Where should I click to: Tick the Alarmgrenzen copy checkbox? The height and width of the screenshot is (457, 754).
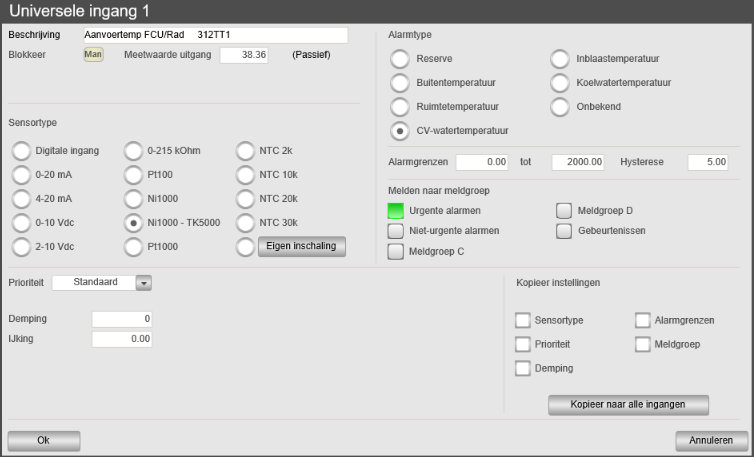(x=642, y=321)
